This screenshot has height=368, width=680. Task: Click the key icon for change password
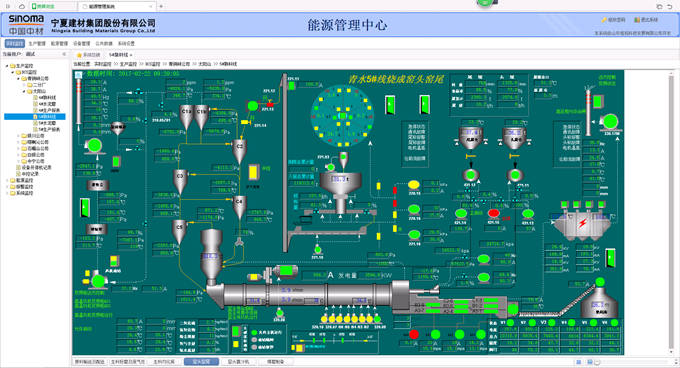[604, 20]
